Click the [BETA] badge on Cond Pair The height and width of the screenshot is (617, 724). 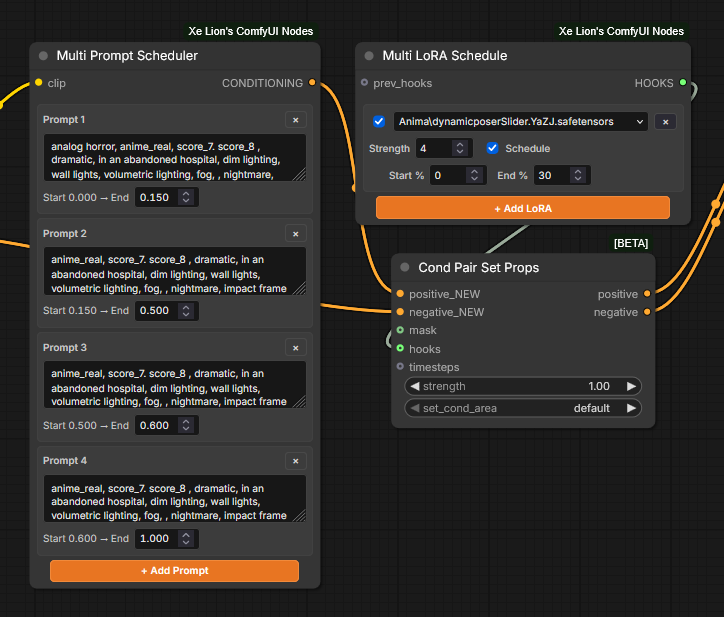point(631,243)
